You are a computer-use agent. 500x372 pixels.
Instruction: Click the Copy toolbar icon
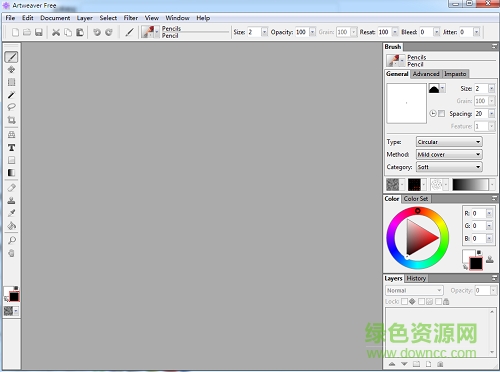click(68, 32)
